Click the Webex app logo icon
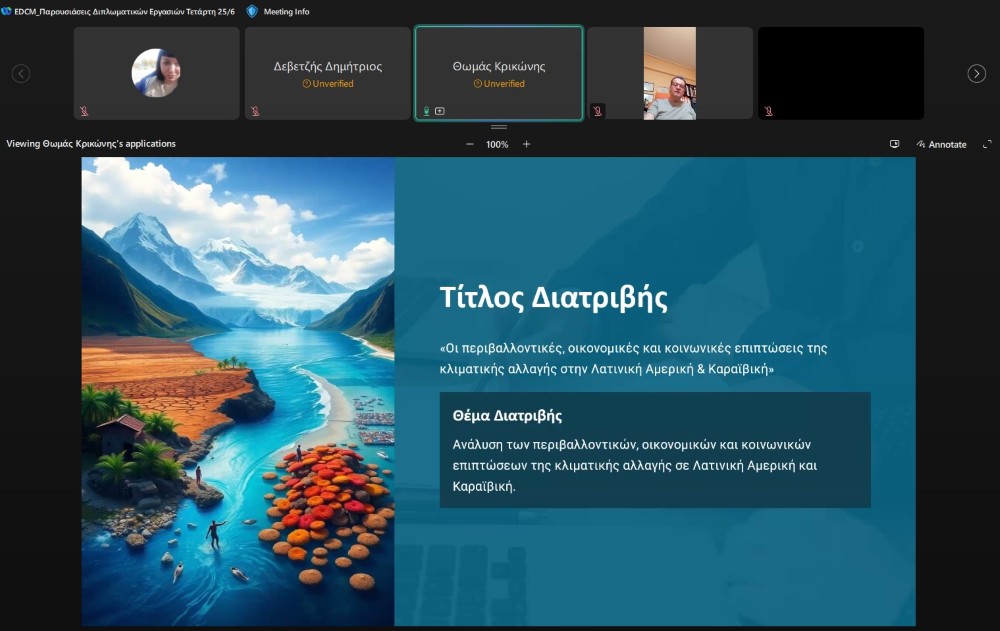The image size is (1000, 631). pyautogui.click(x=7, y=11)
